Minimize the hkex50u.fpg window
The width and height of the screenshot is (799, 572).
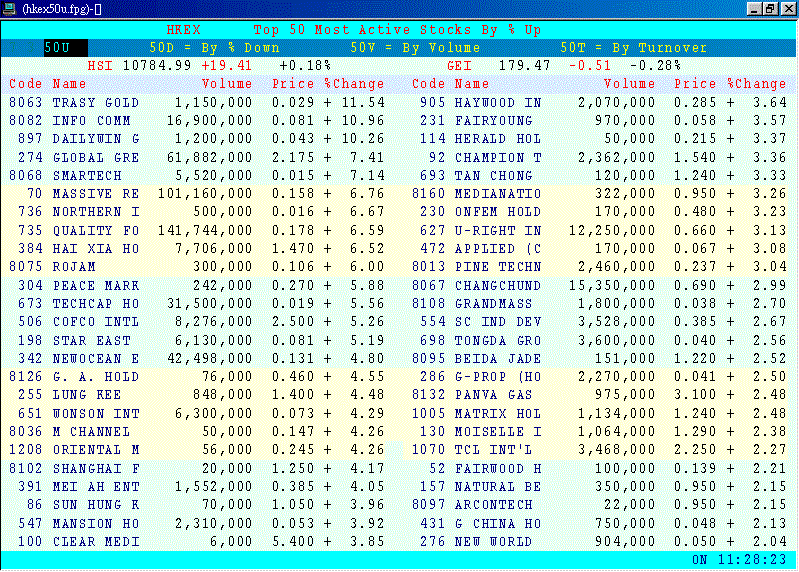755,9
